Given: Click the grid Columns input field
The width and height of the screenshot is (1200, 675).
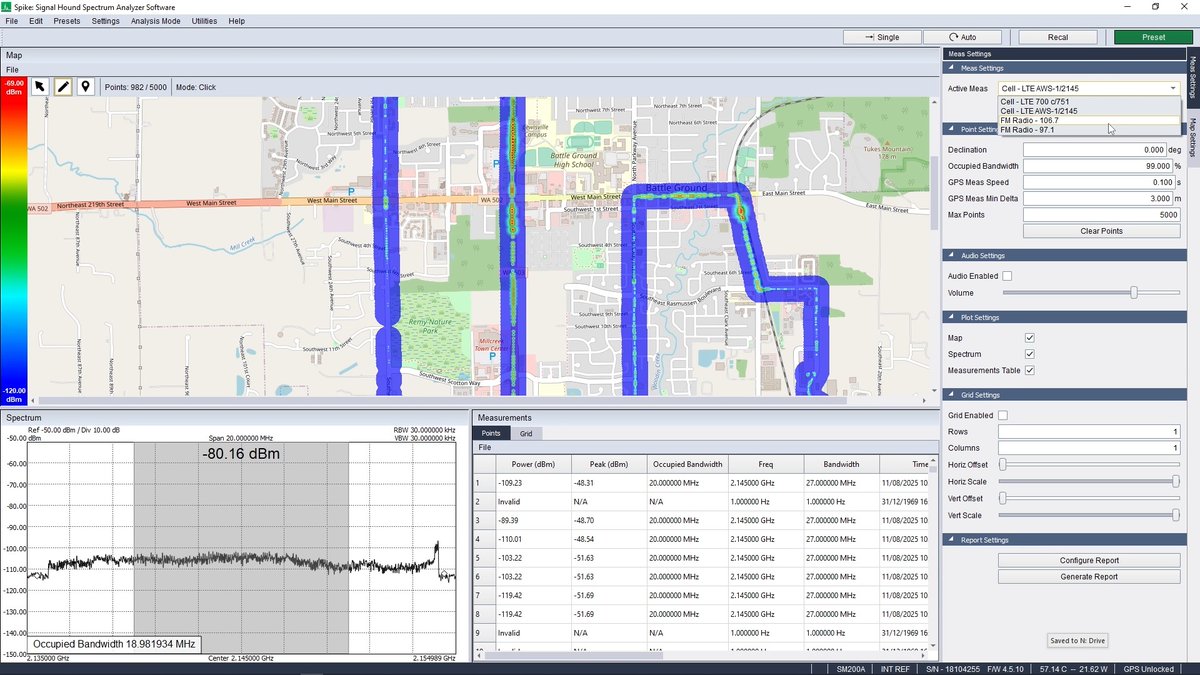Looking at the screenshot, I should click(x=1089, y=448).
